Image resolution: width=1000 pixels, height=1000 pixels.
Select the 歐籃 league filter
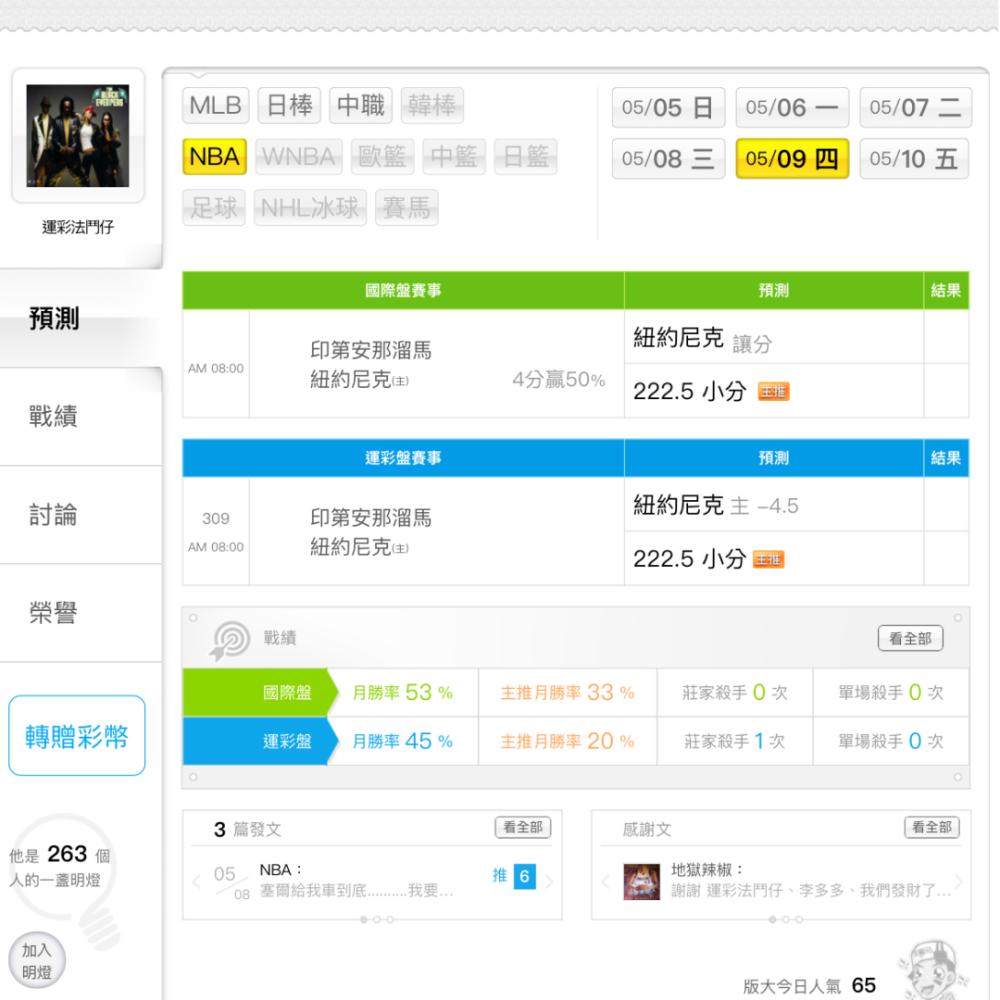point(382,156)
